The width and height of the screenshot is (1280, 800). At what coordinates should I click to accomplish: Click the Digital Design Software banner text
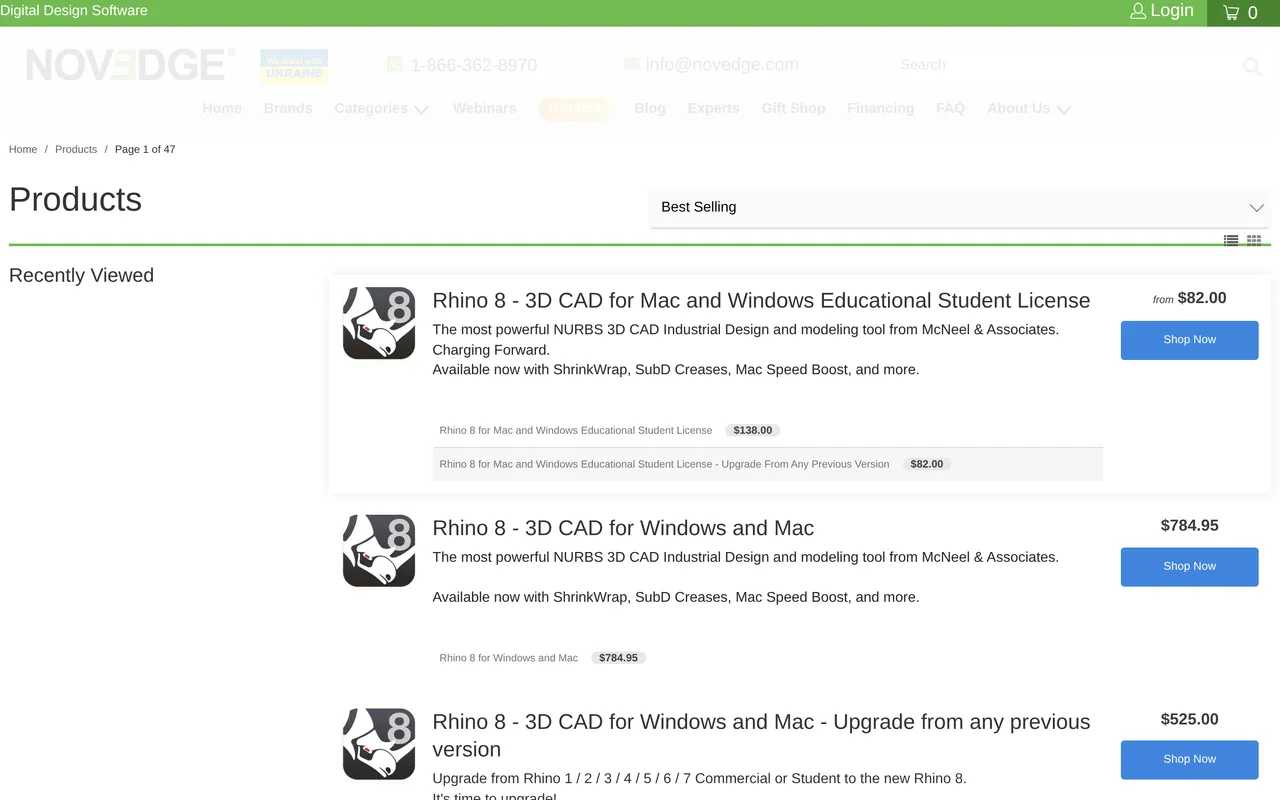click(74, 11)
